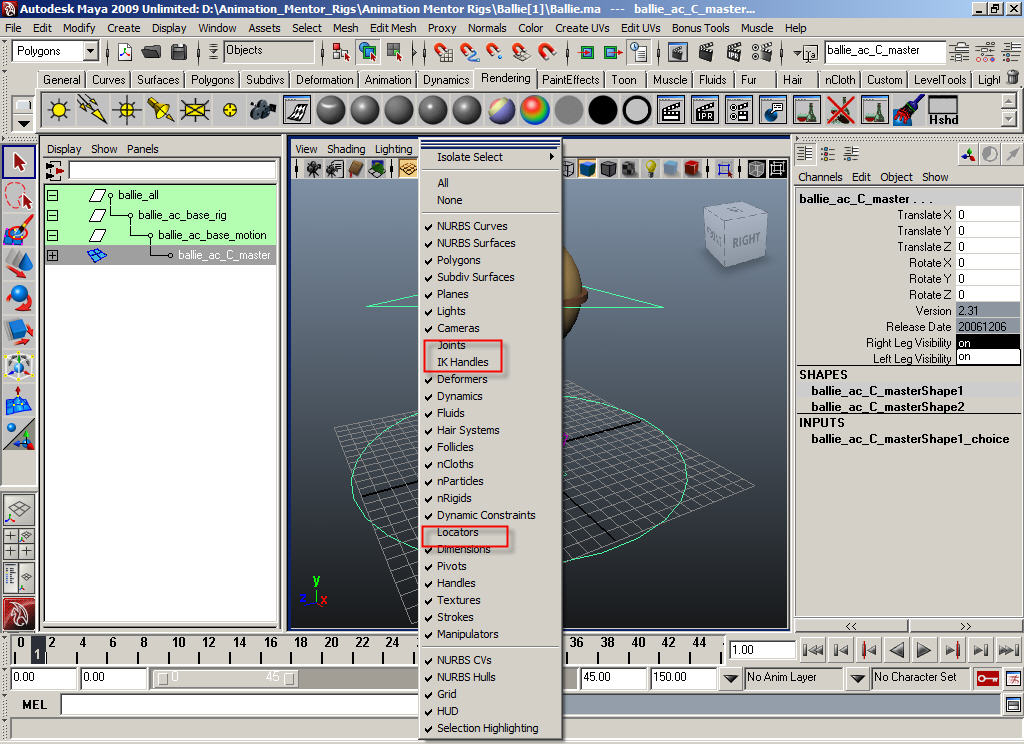Enable IK Handles display
This screenshot has height=744, width=1024.
(462, 362)
